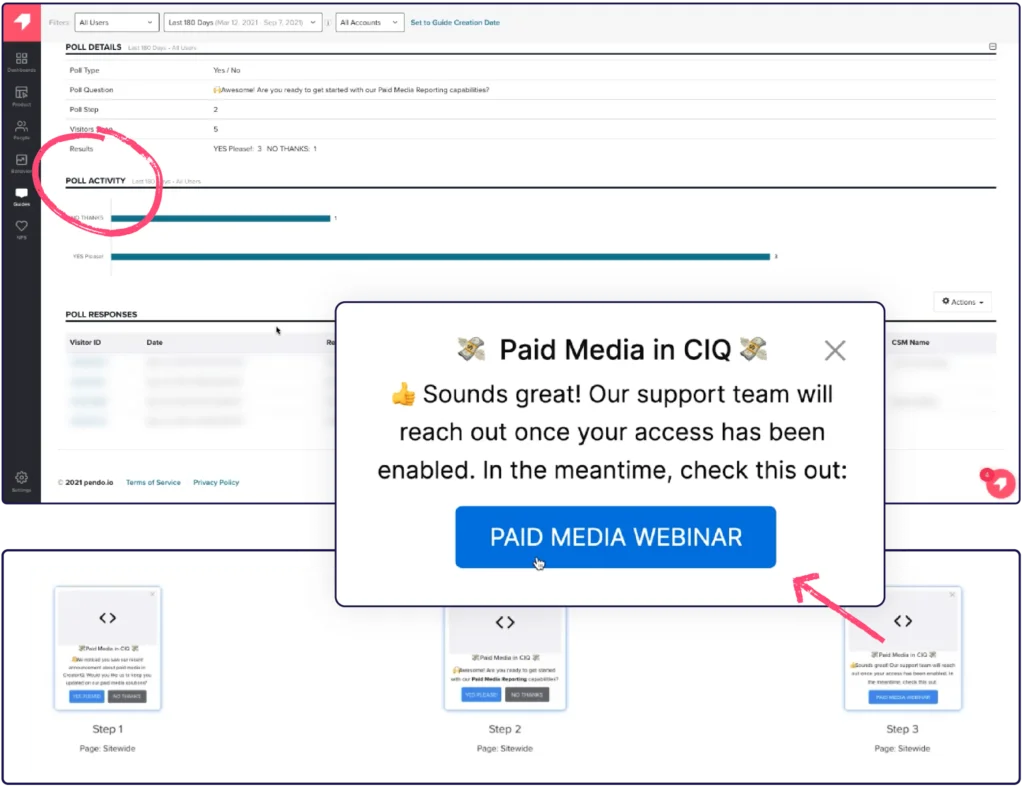Image resolution: width=1024 pixels, height=787 pixels.
Task: Open the Privacy Policy footer link
Action: tap(216, 482)
